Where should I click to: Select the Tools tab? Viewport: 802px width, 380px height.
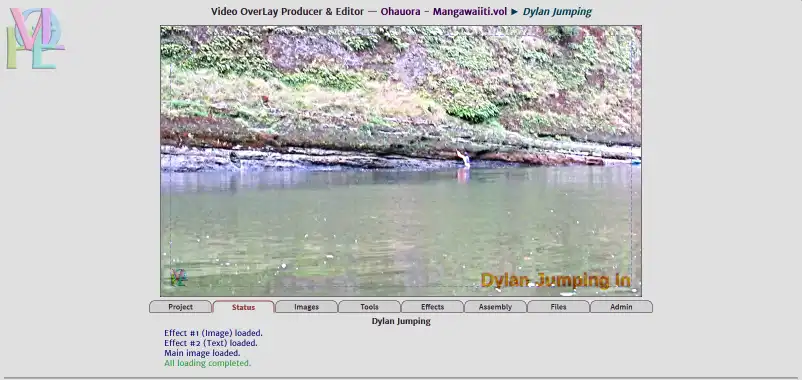(x=369, y=307)
